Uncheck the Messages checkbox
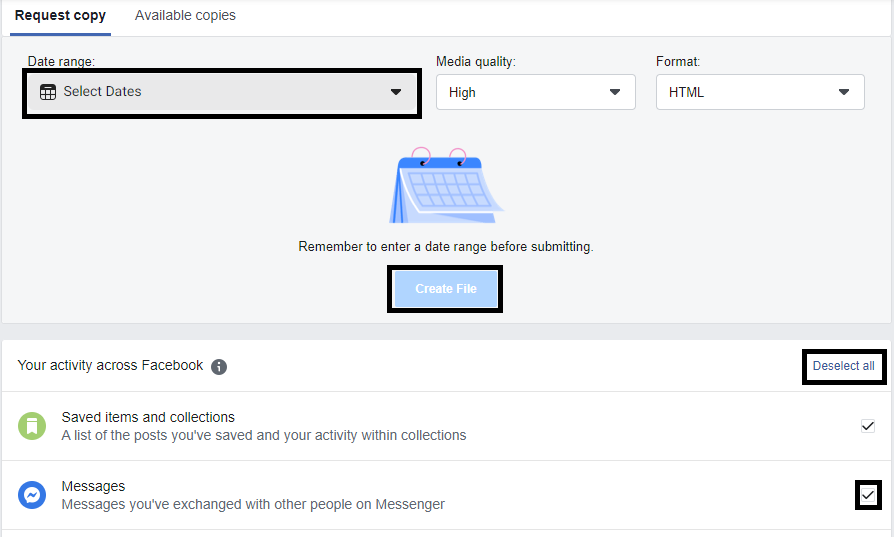This screenshot has width=894, height=537. pos(867,495)
